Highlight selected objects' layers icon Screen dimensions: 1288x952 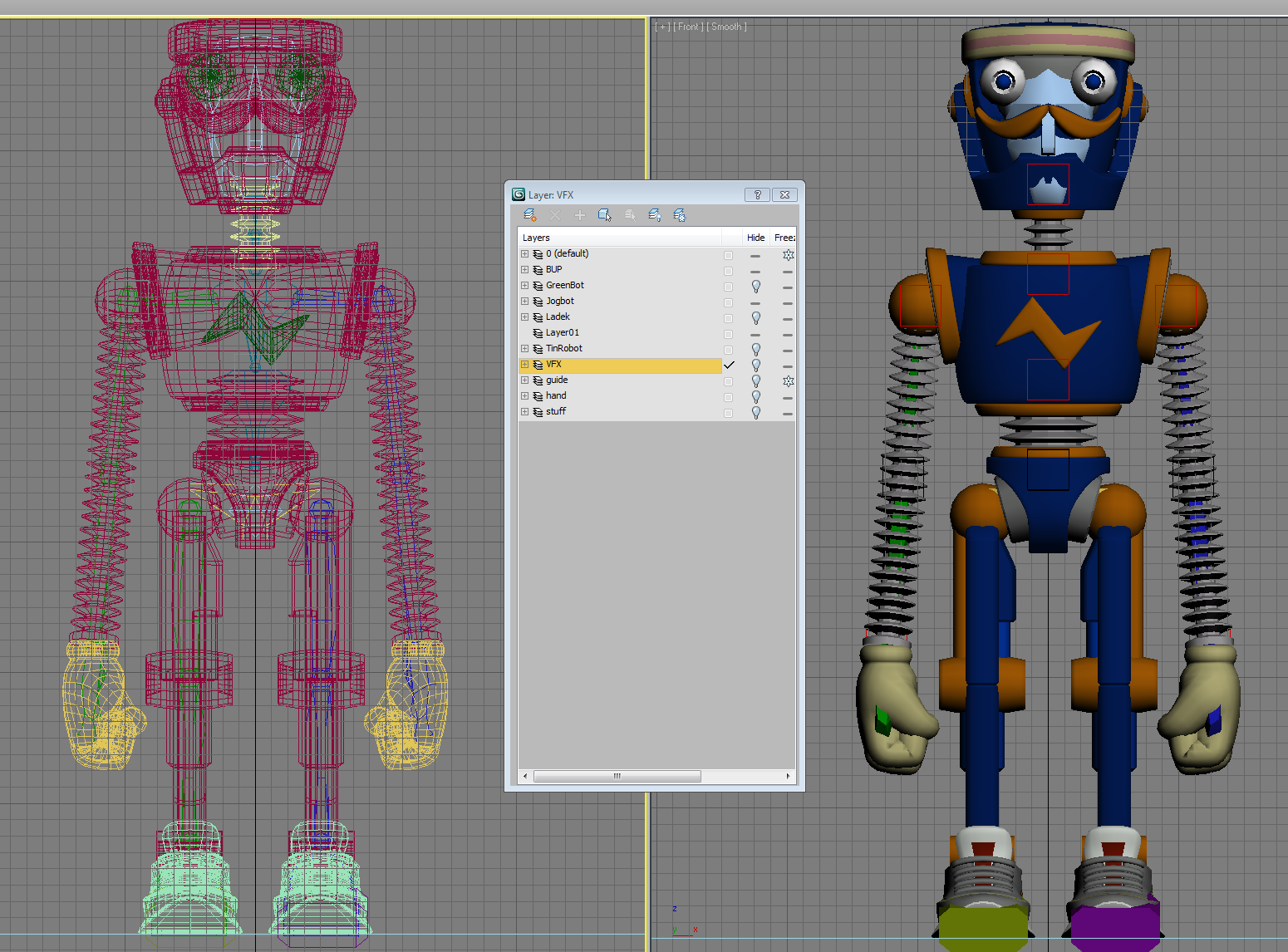630,216
